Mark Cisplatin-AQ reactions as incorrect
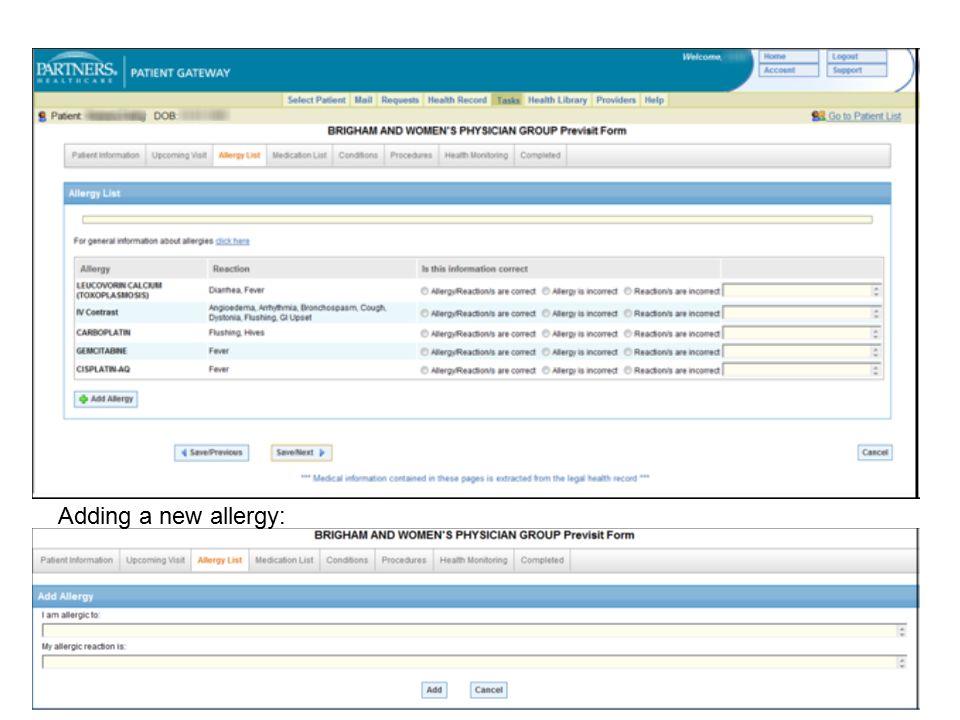This screenshot has height=720, width=960. click(628, 370)
